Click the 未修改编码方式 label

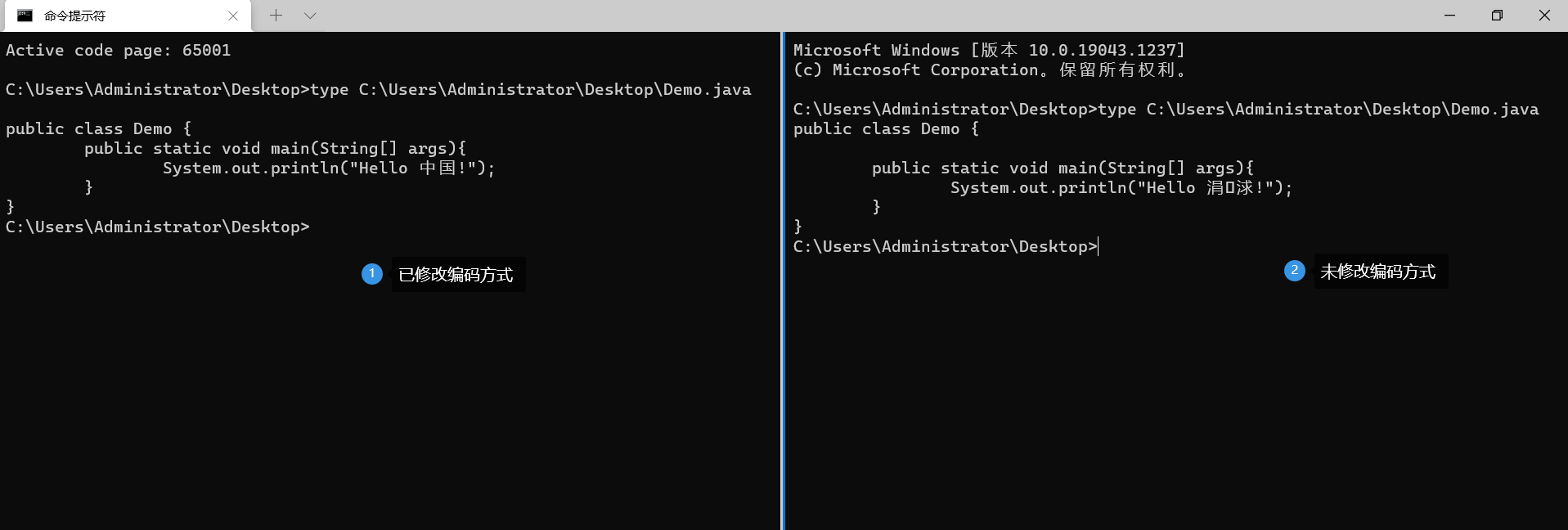pyautogui.click(x=1379, y=272)
